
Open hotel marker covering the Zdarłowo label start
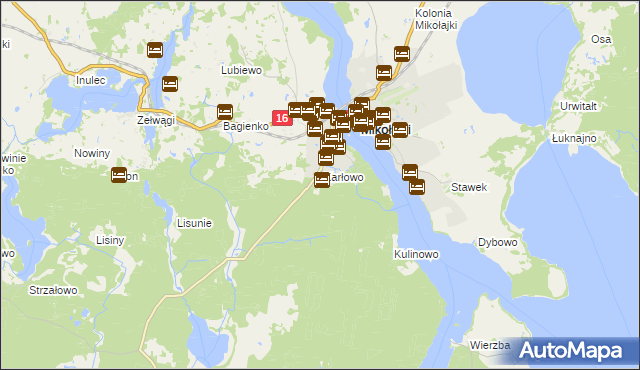click(x=322, y=180)
